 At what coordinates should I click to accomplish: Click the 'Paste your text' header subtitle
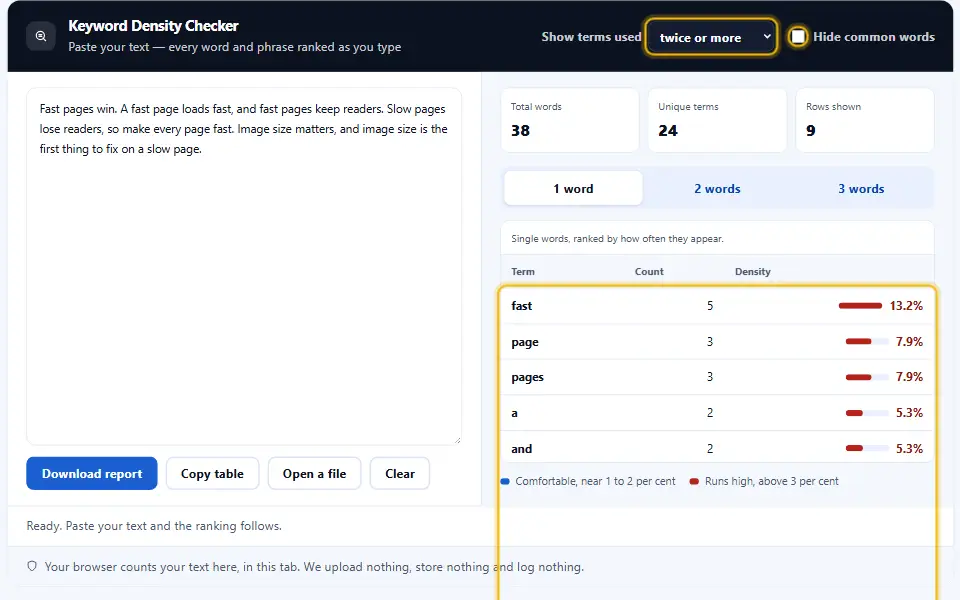[234, 47]
